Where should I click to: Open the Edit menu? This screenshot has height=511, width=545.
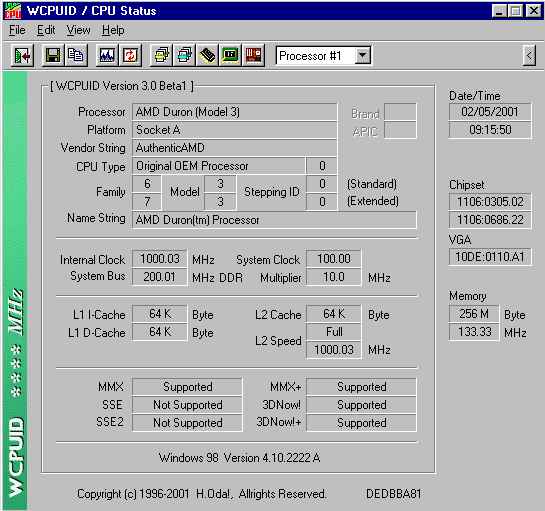pos(46,30)
